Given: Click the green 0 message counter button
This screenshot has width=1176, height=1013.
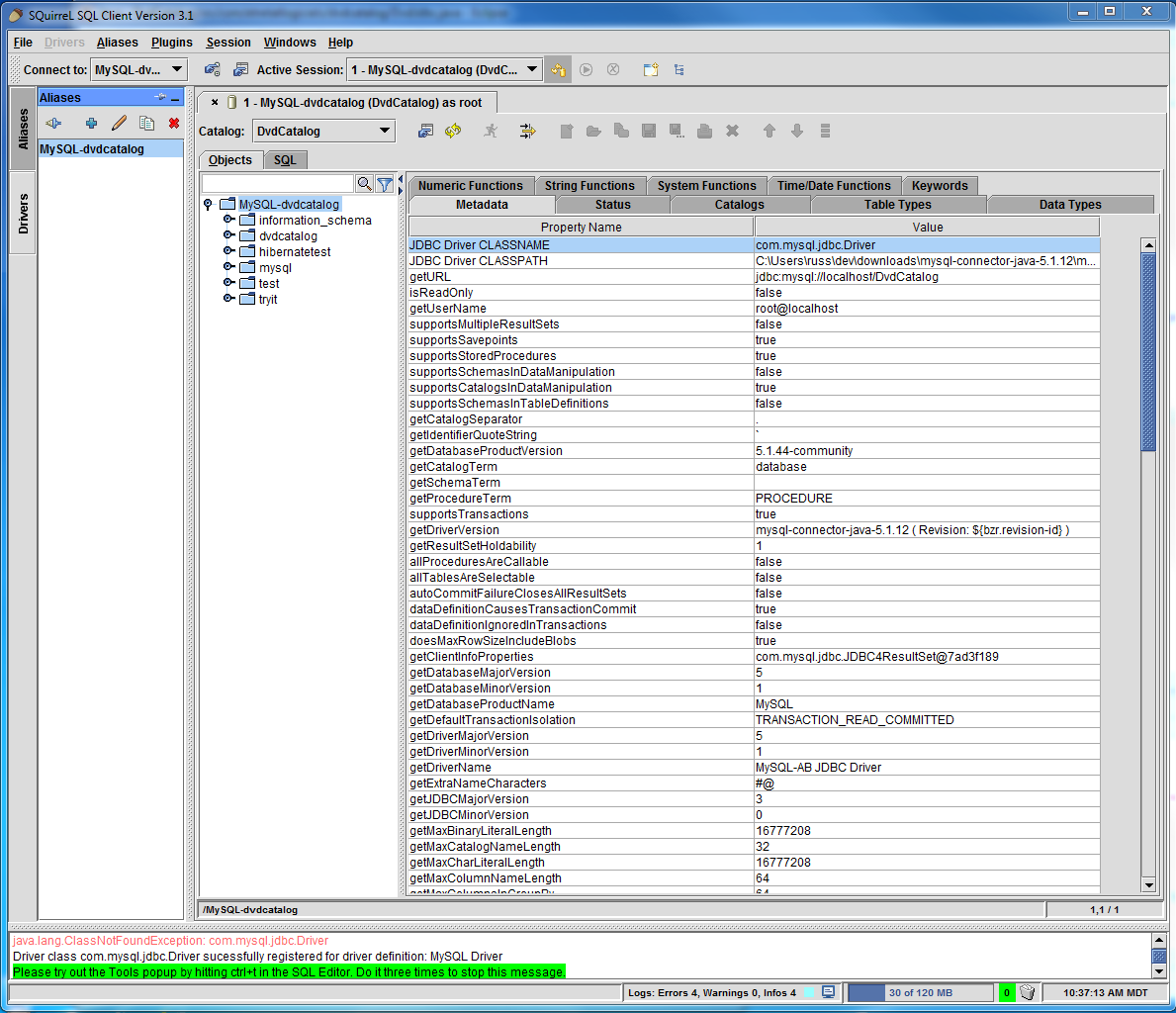Looking at the screenshot, I should pos(1007,993).
